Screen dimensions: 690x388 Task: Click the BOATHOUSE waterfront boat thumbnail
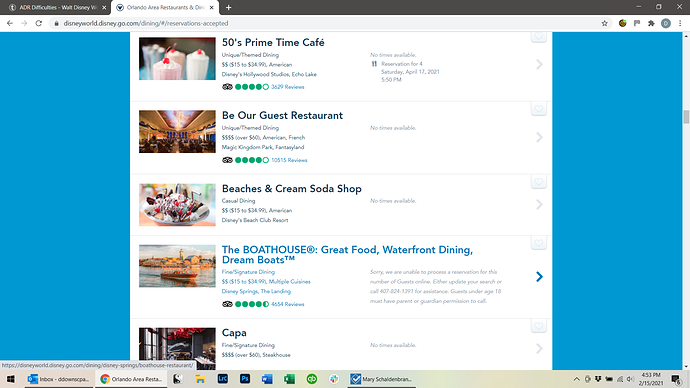pyautogui.click(x=177, y=266)
